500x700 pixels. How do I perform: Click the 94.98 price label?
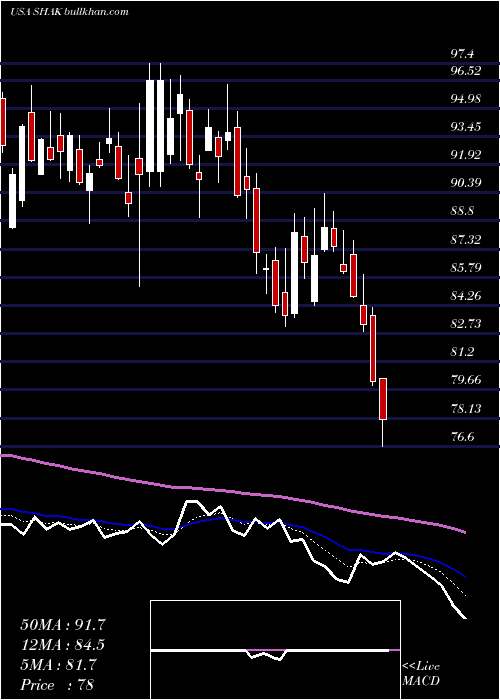pos(466,99)
